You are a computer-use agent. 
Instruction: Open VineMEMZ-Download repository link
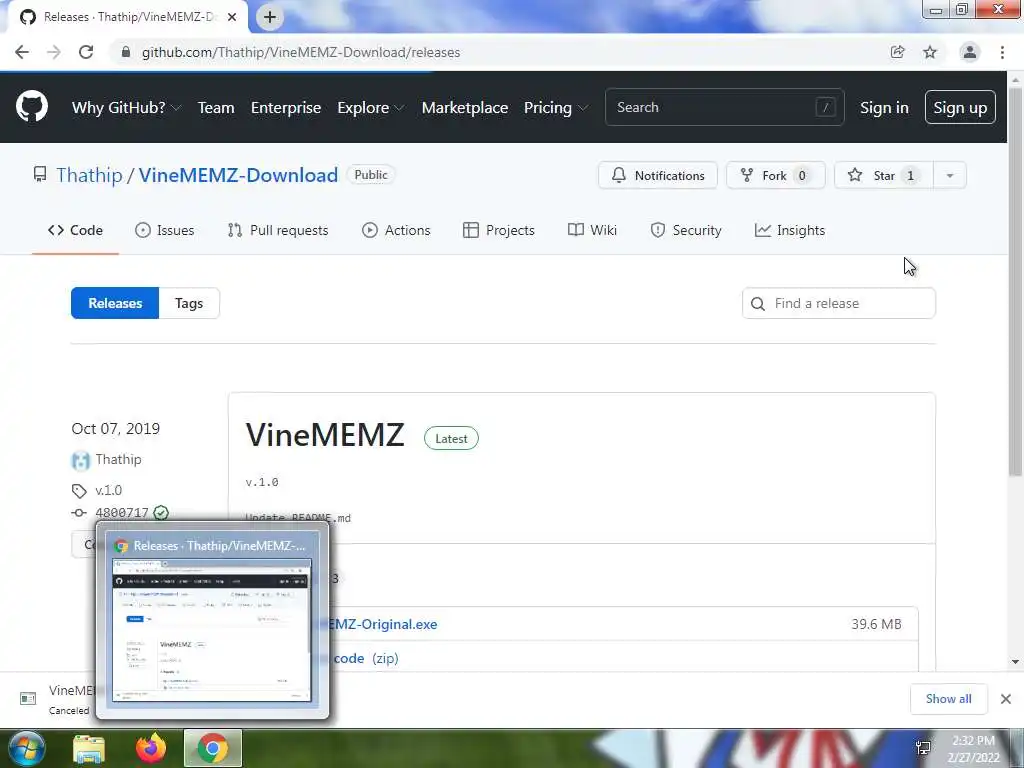click(x=238, y=175)
